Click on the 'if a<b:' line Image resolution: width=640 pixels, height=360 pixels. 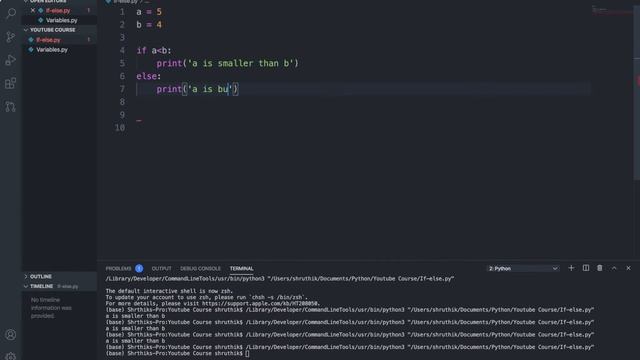coord(154,51)
